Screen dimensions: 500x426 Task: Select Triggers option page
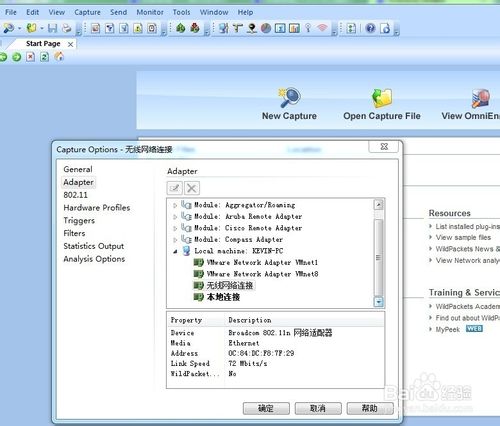click(79, 221)
